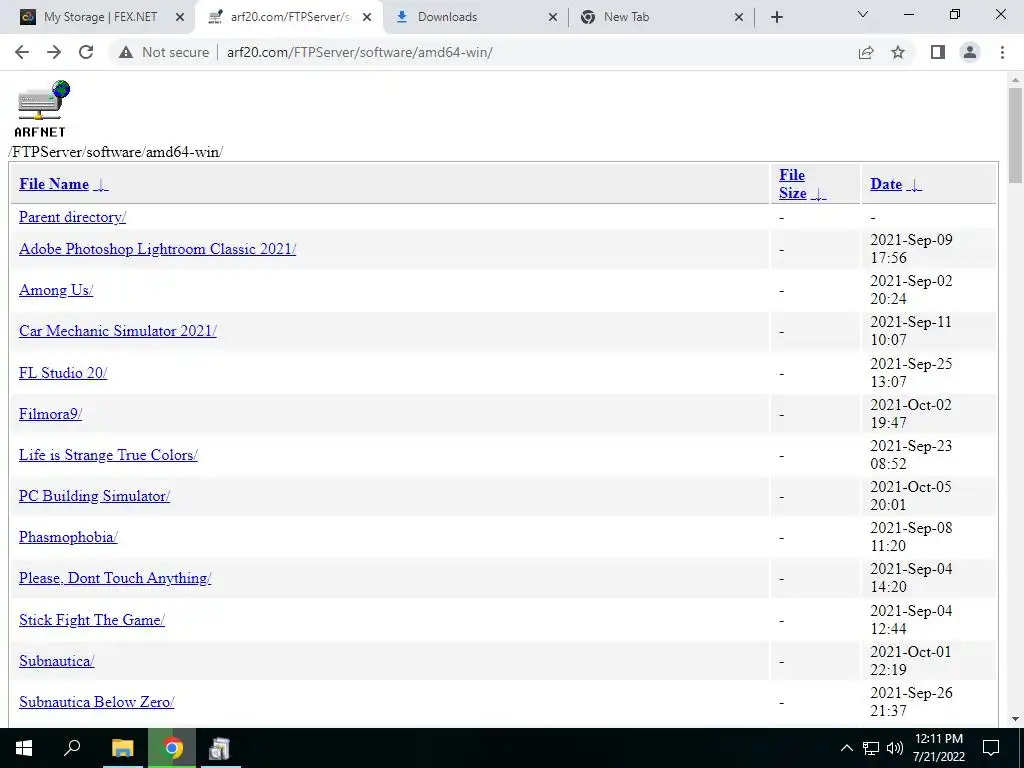Open the volume control tray icon

point(895,748)
